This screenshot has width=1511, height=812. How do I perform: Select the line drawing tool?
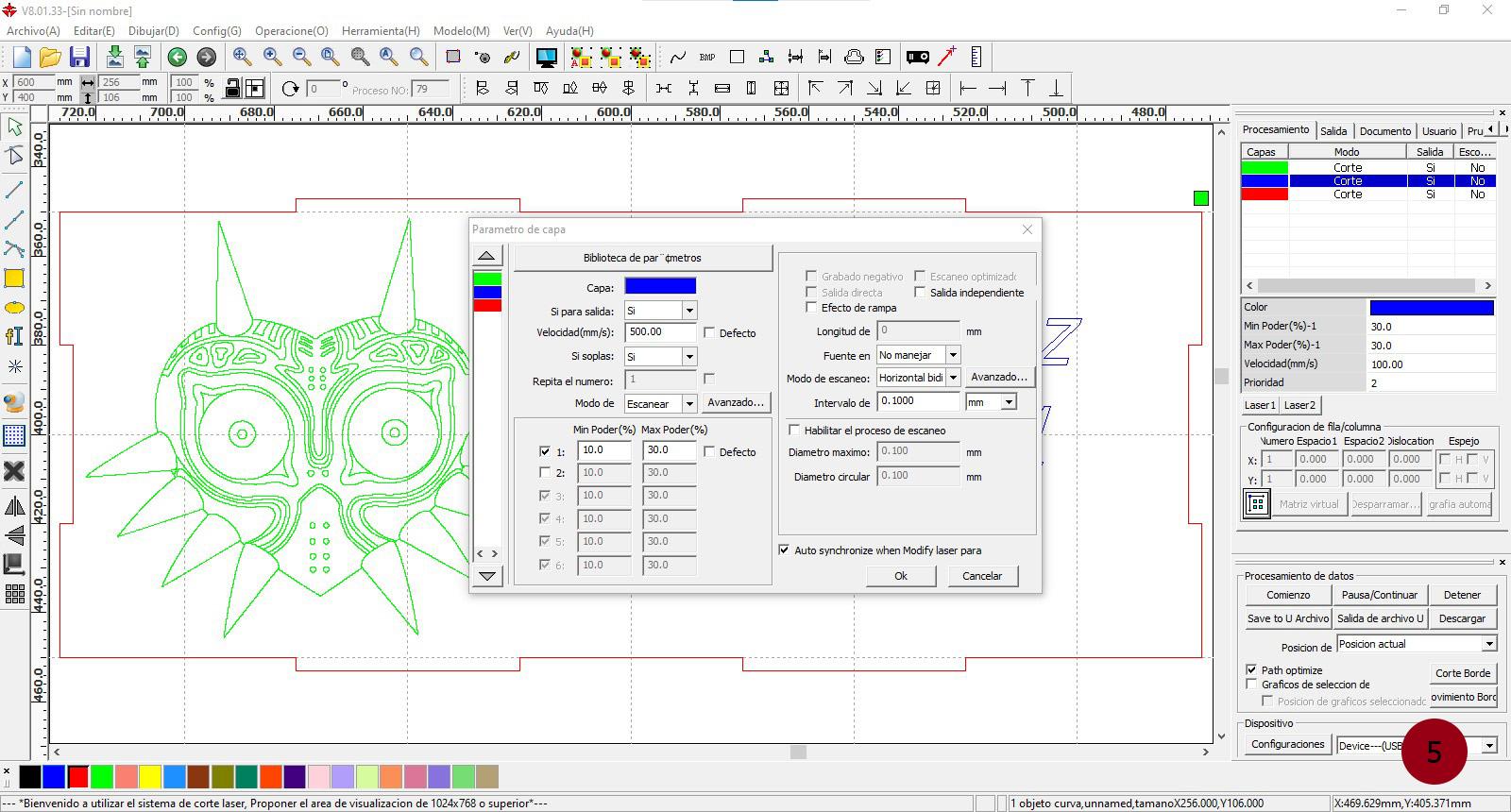point(14,190)
